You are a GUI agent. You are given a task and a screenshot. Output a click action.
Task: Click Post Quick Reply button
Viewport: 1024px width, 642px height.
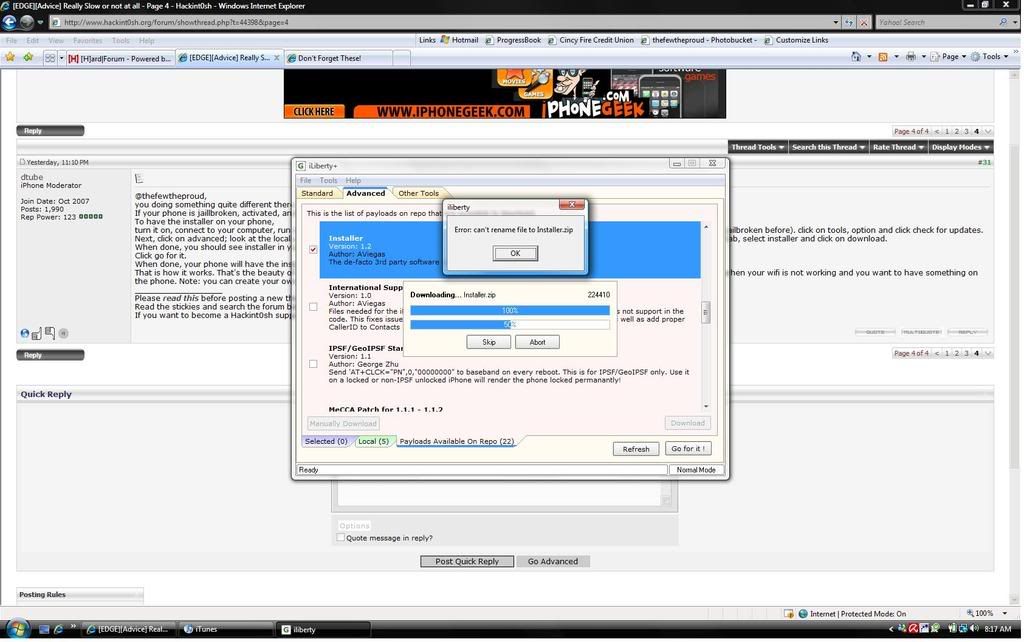pyautogui.click(x=467, y=561)
